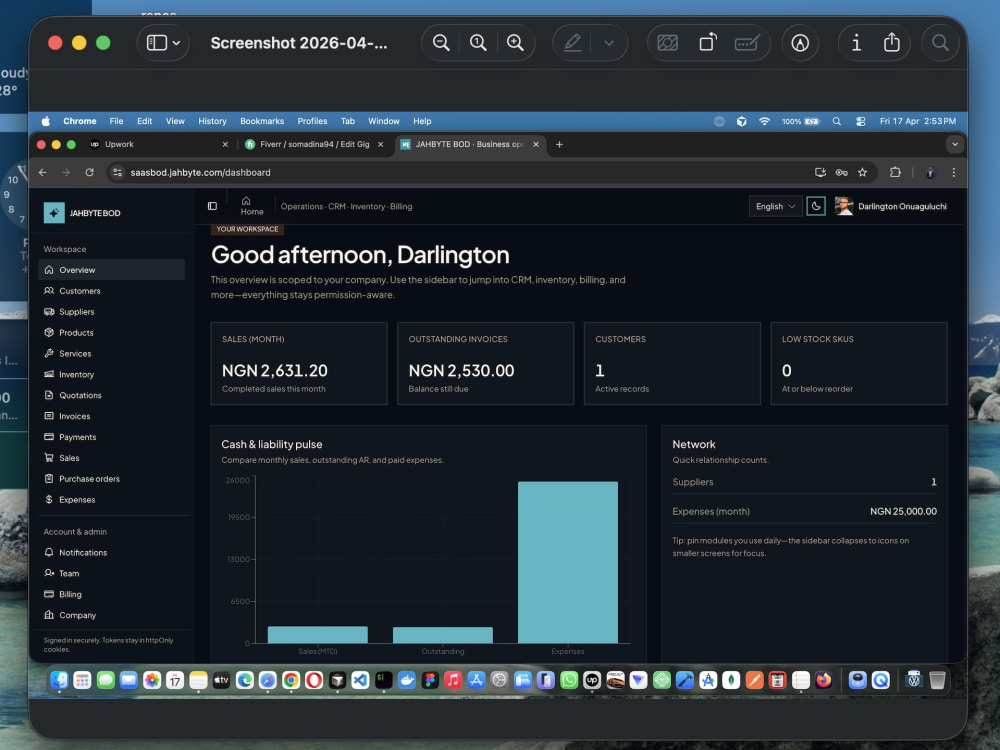The width and height of the screenshot is (1000, 750).
Task: Open Sales in the sidebar
Action: pos(112,458)
